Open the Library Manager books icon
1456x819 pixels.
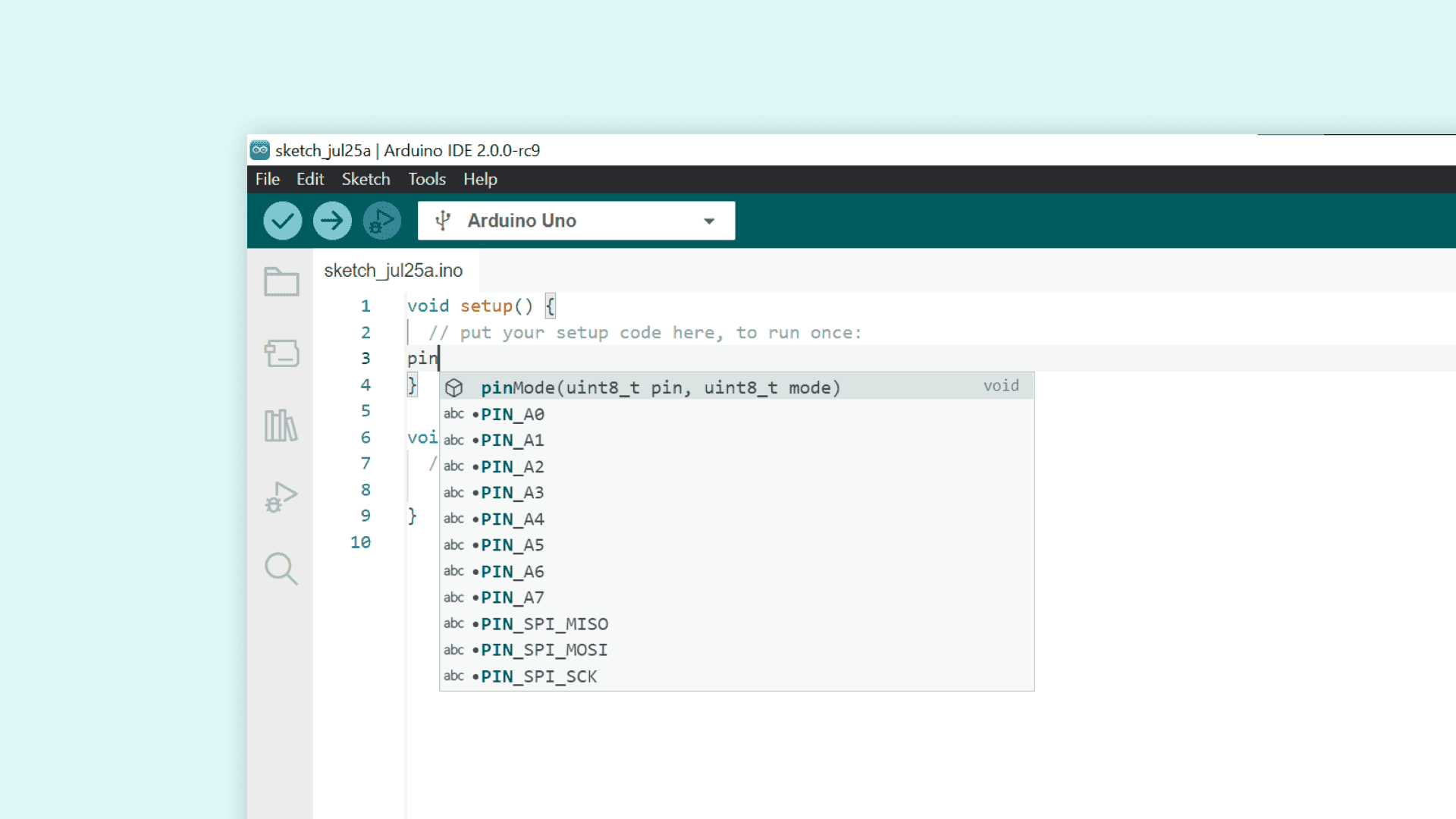tap(281, 425)
